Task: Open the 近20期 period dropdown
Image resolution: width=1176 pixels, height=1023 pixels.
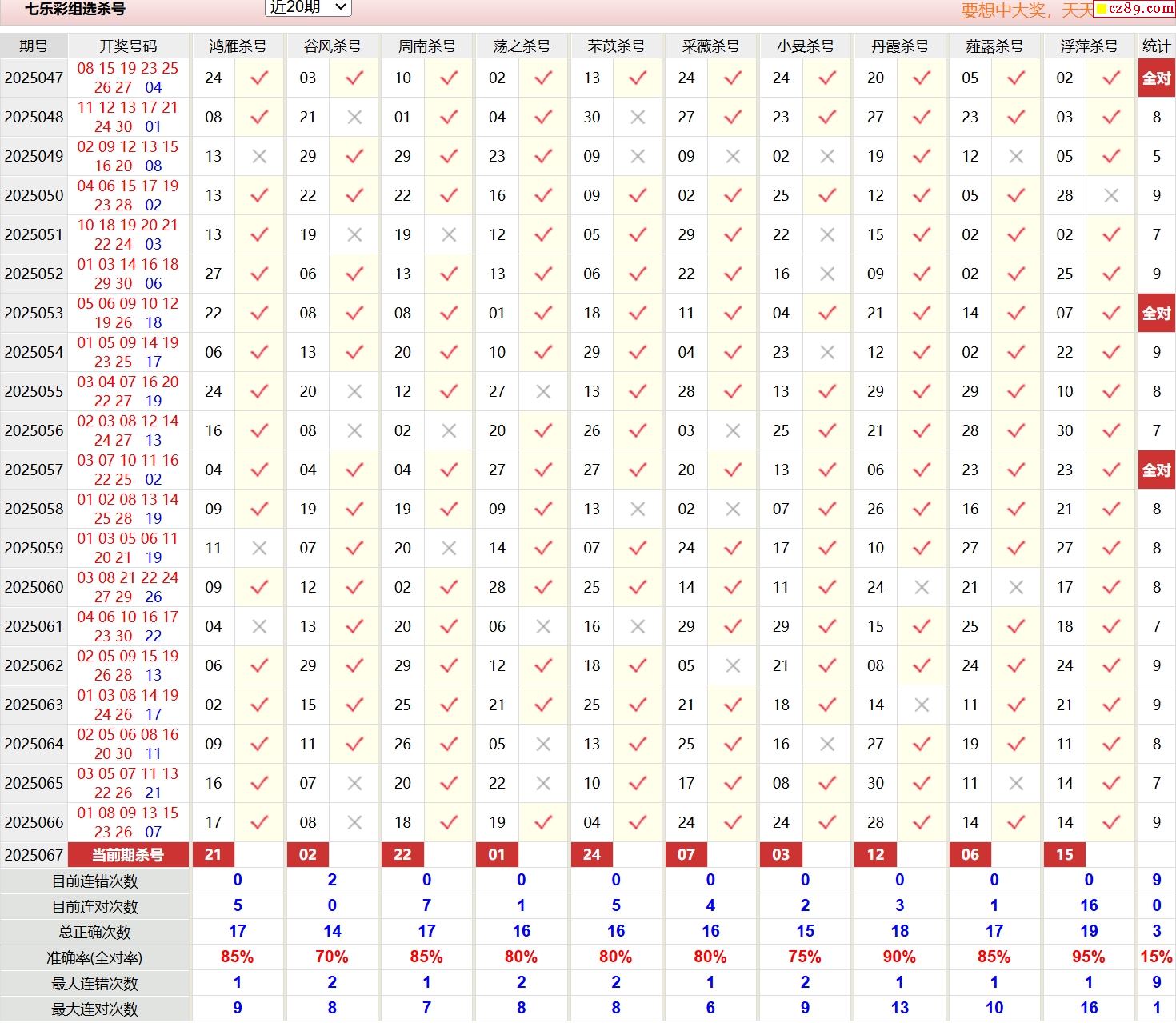Action: coord(308,7)
